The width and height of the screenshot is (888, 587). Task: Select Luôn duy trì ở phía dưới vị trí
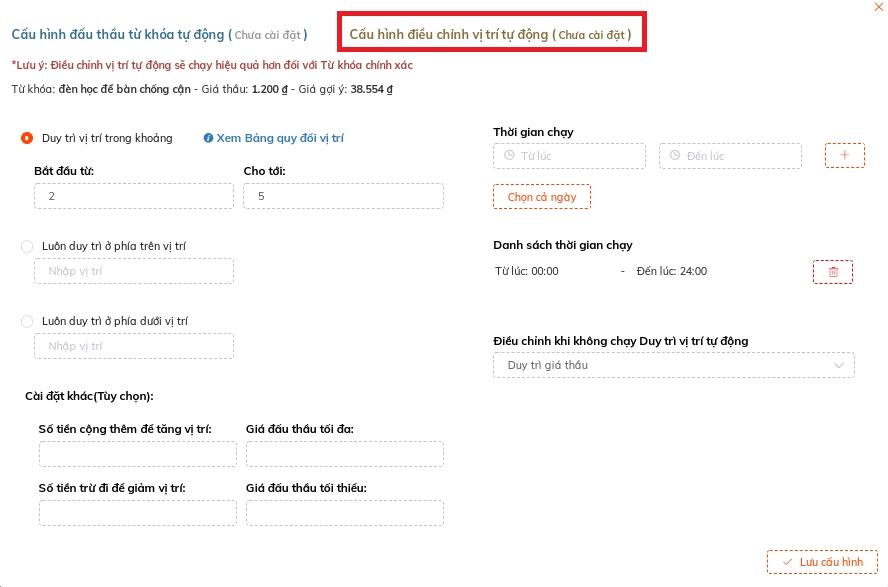tap(27, 321)
